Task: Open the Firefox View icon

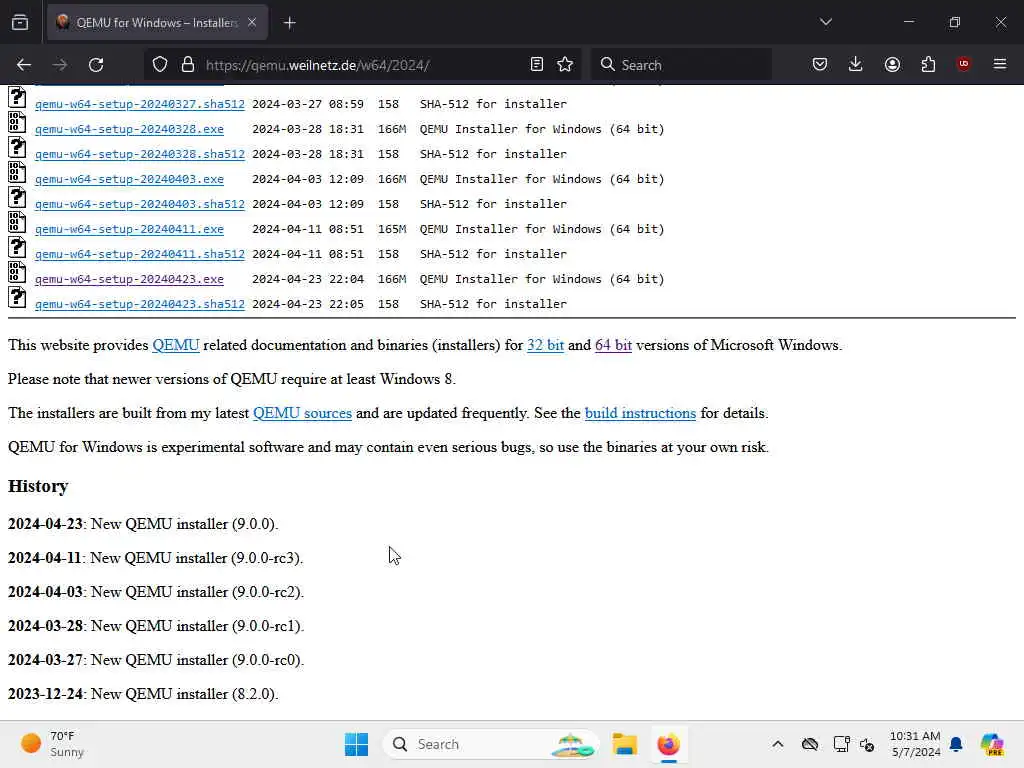Action: pos(20,22)
